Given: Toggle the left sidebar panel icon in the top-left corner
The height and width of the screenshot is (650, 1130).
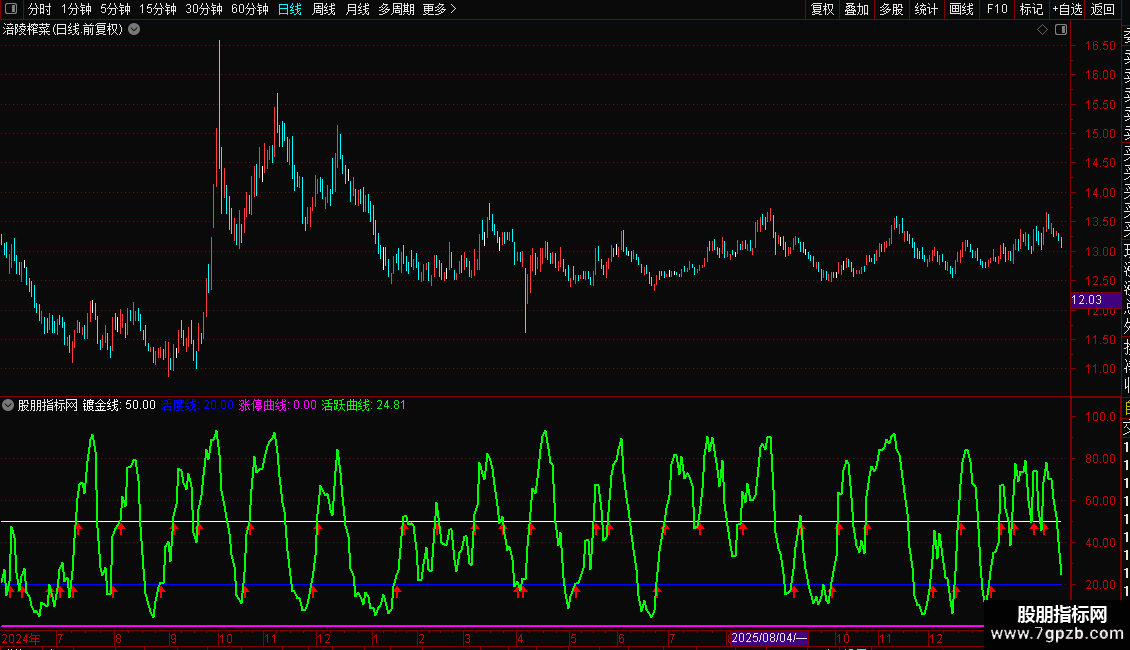Looking at the screenshot, I should click(x=11, y=9).
